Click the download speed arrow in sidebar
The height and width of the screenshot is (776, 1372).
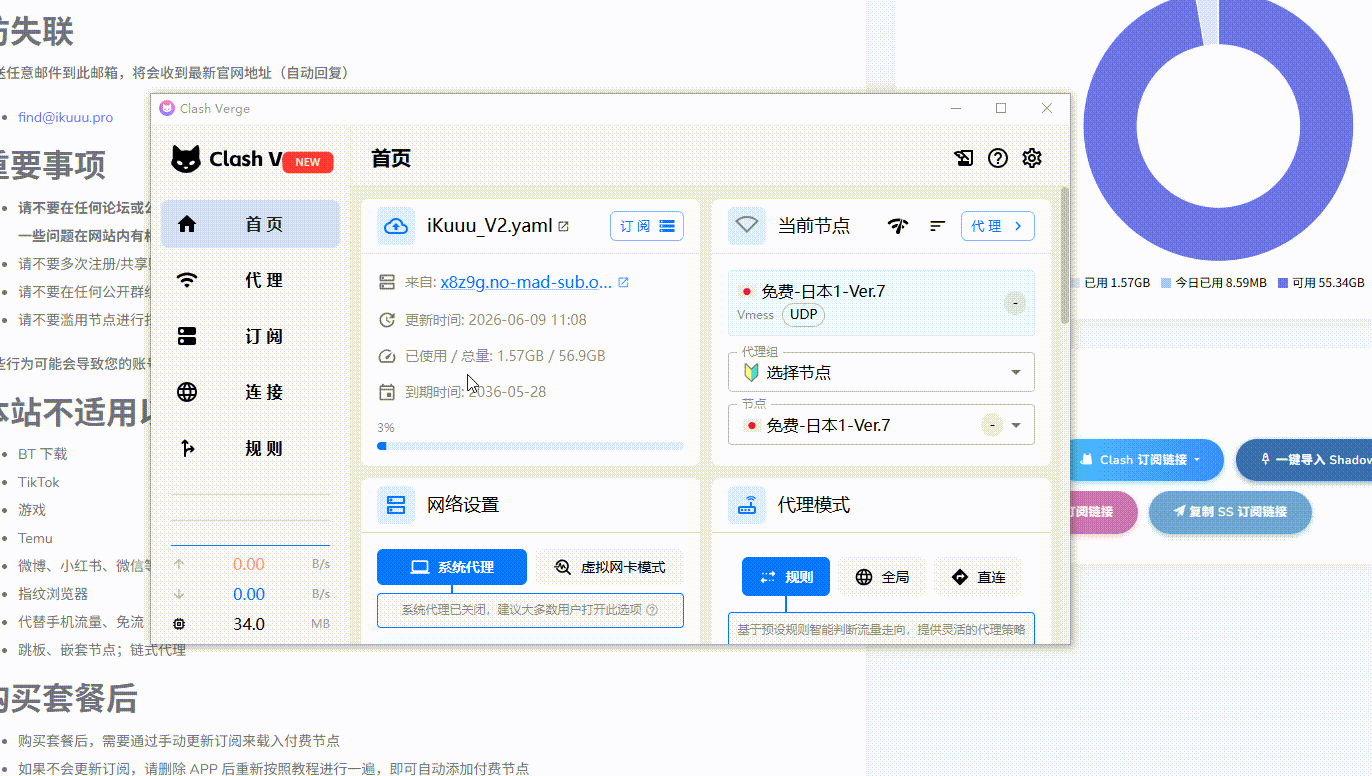click(x=179, y=594)
